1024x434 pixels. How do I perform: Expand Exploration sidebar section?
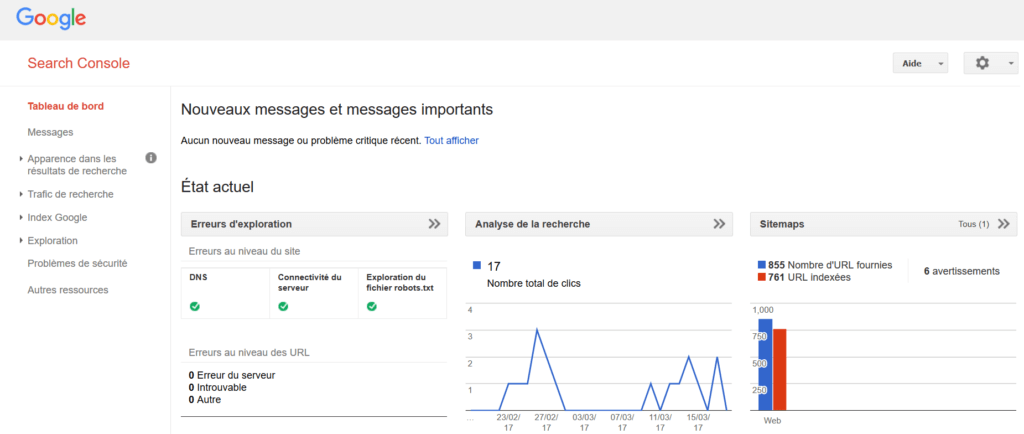[x=52, y=240]
